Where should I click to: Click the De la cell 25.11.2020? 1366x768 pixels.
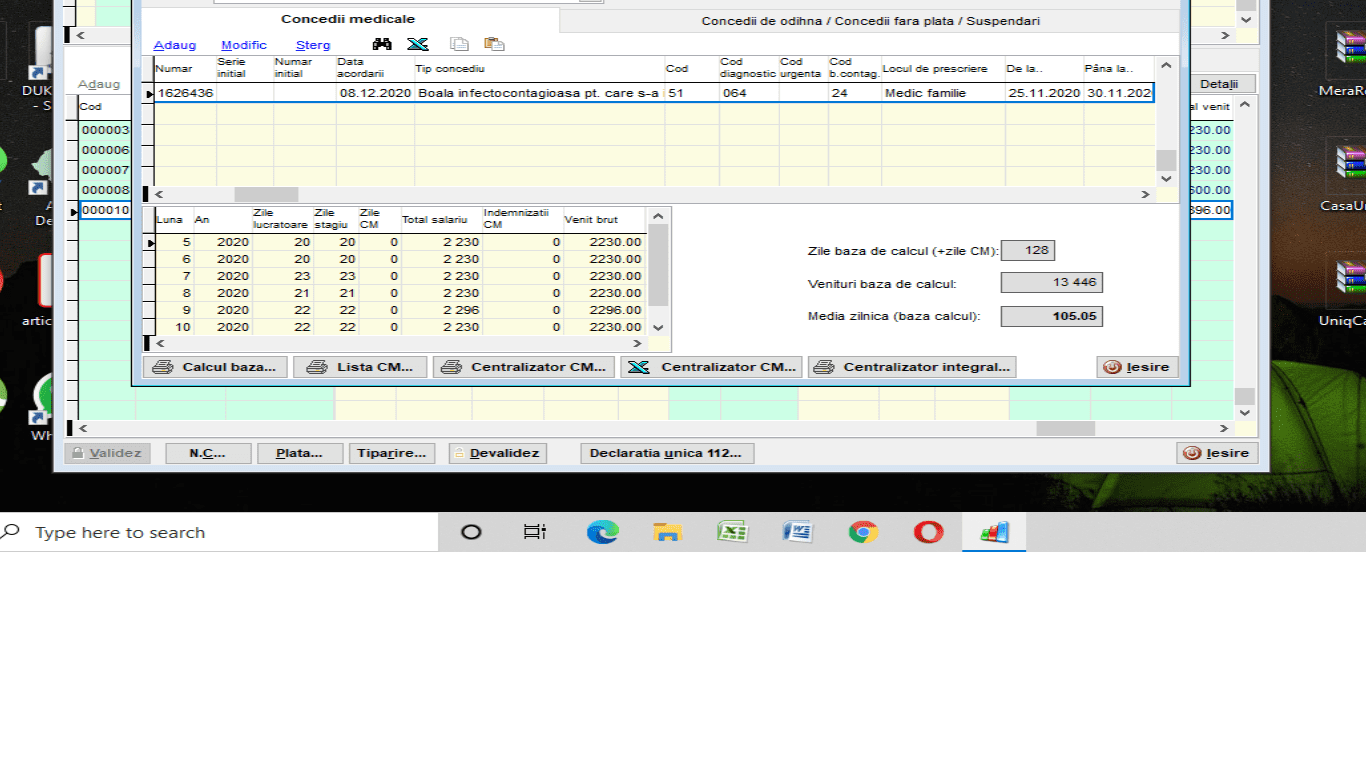click(1044, 93)
